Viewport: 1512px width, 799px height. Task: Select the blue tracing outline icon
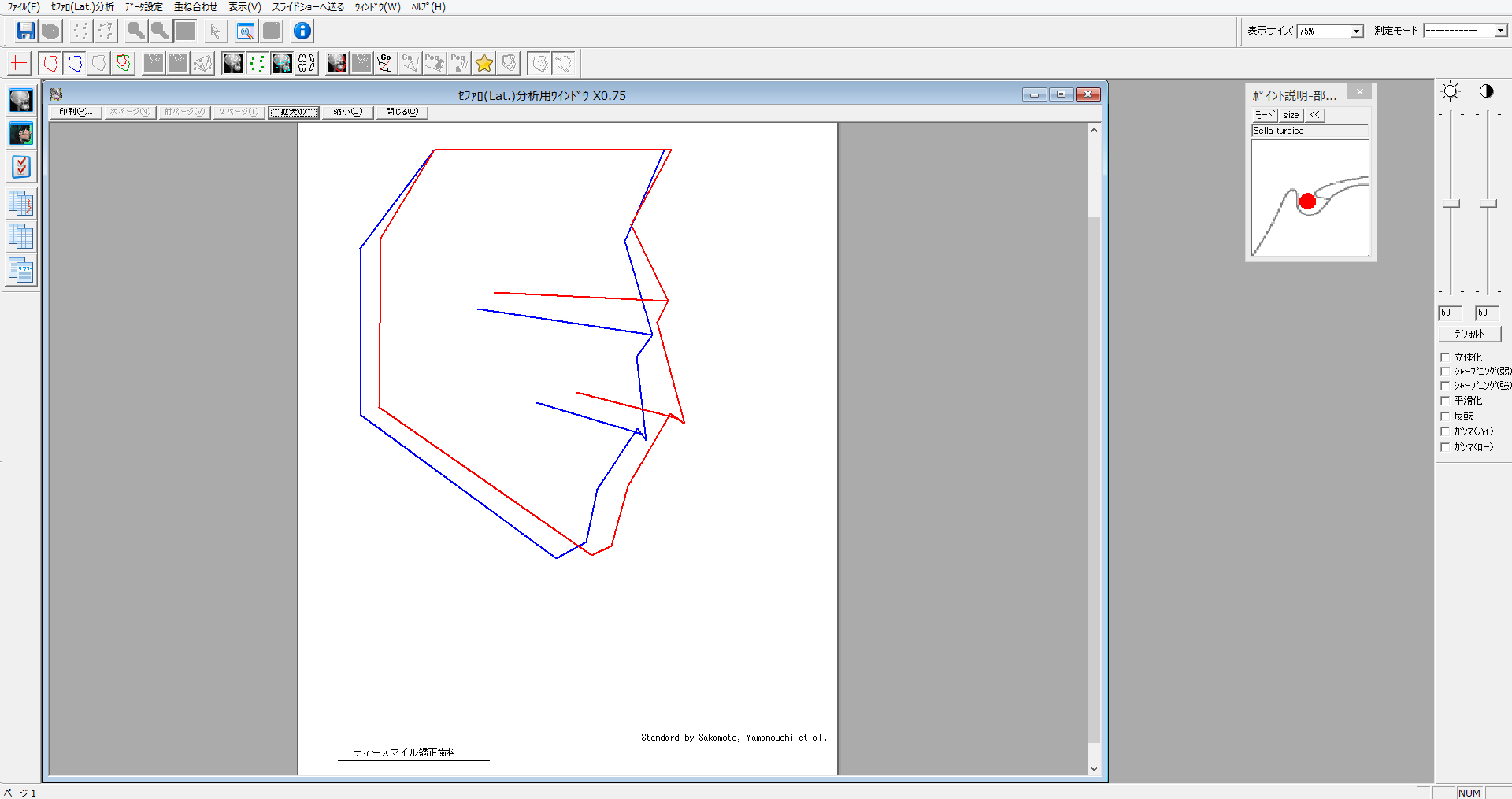coord(76,63)
